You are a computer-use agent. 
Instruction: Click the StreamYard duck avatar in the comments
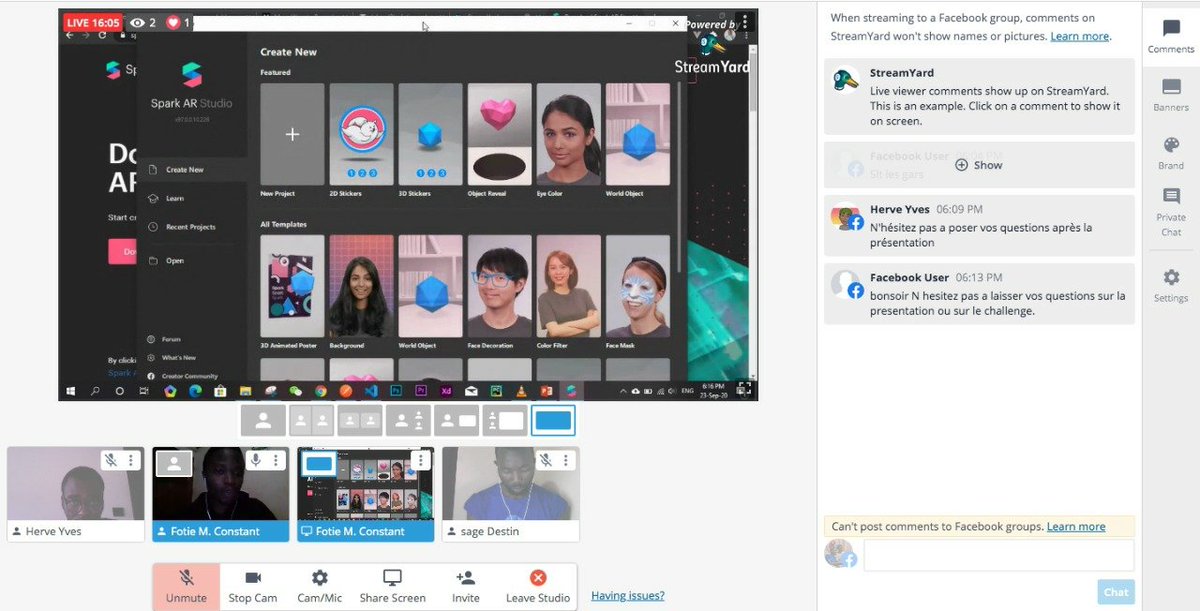pos(847,81)
